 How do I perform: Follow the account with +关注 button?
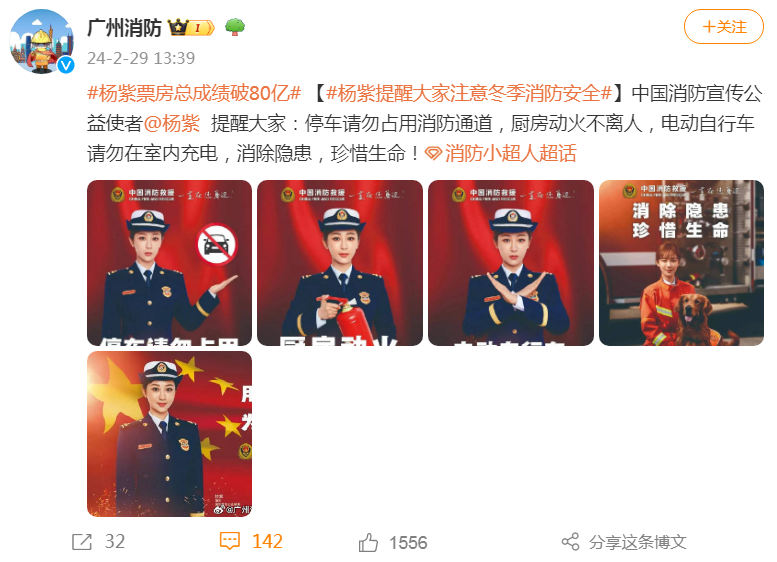[723, 27]
